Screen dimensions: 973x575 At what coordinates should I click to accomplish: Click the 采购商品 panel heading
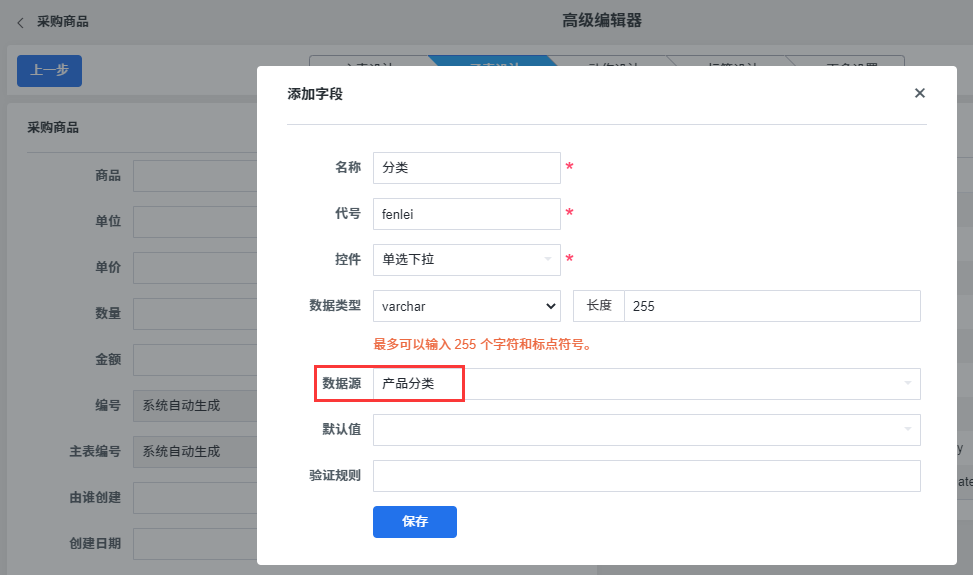click(x=53, y=128)
